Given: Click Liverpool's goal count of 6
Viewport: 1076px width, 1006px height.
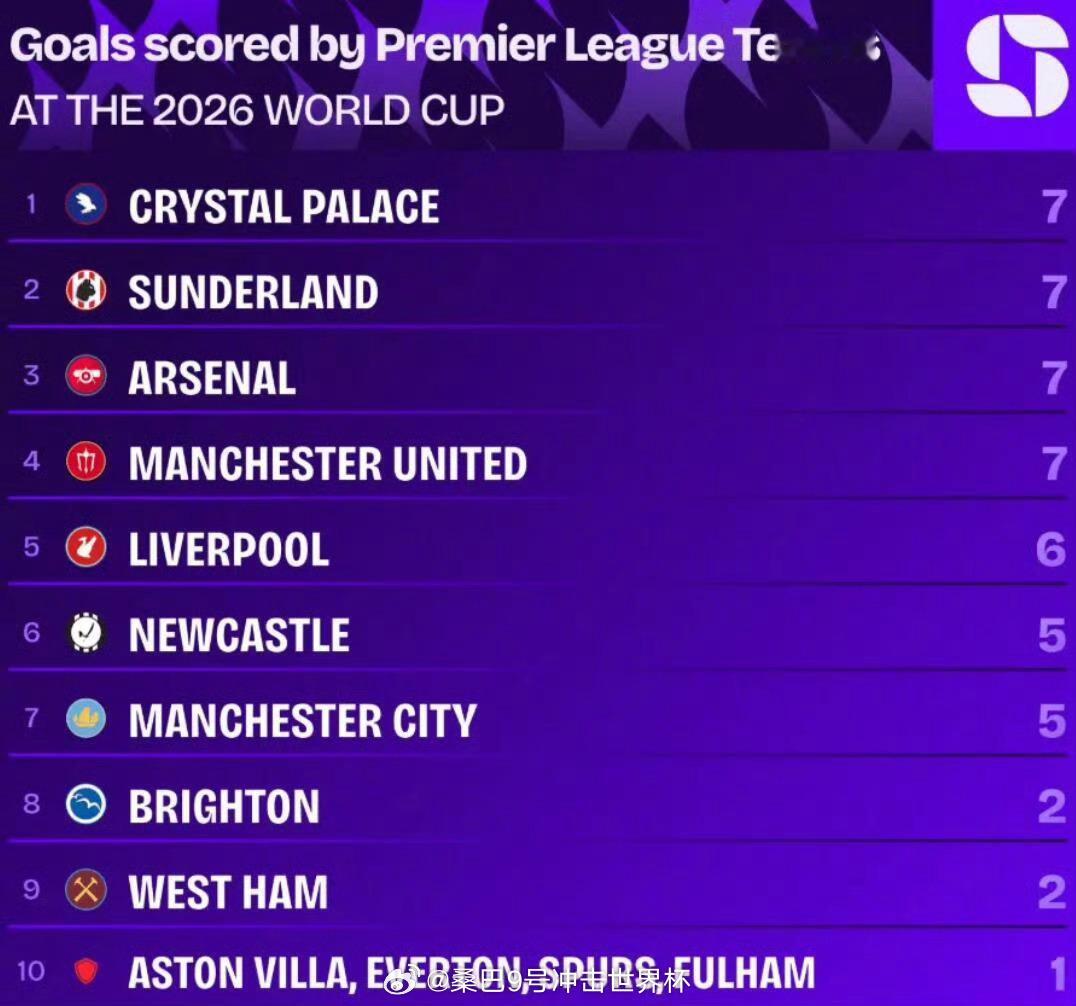Looking at the screenshot, I should point(1051,549).
